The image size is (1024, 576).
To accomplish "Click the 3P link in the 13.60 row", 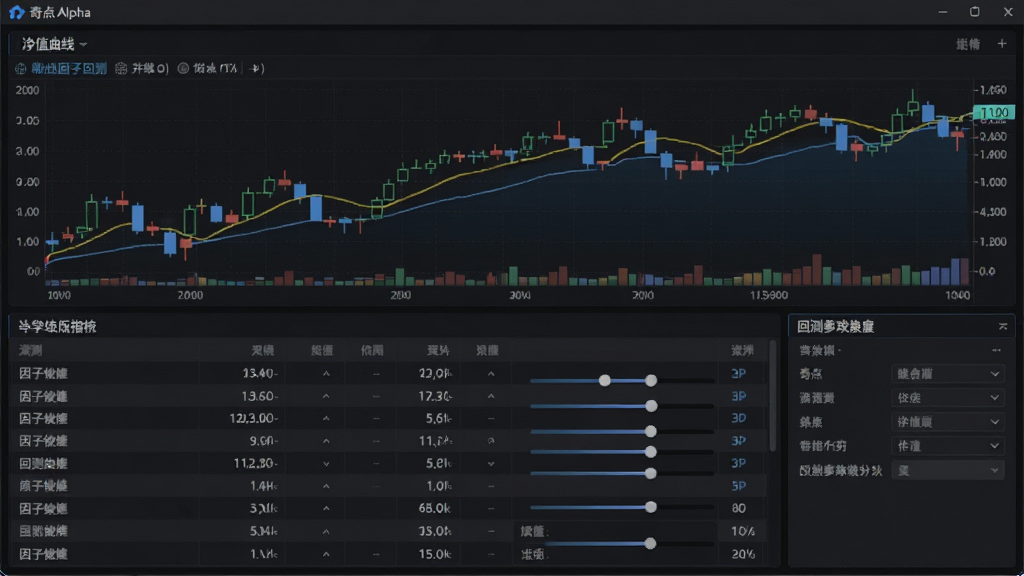I will coord(739,396).
